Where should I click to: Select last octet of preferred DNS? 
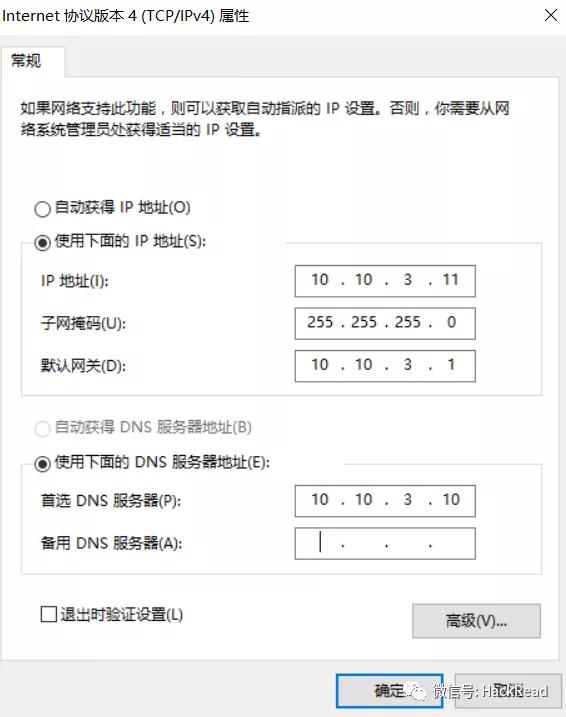(x=451, y=499)
